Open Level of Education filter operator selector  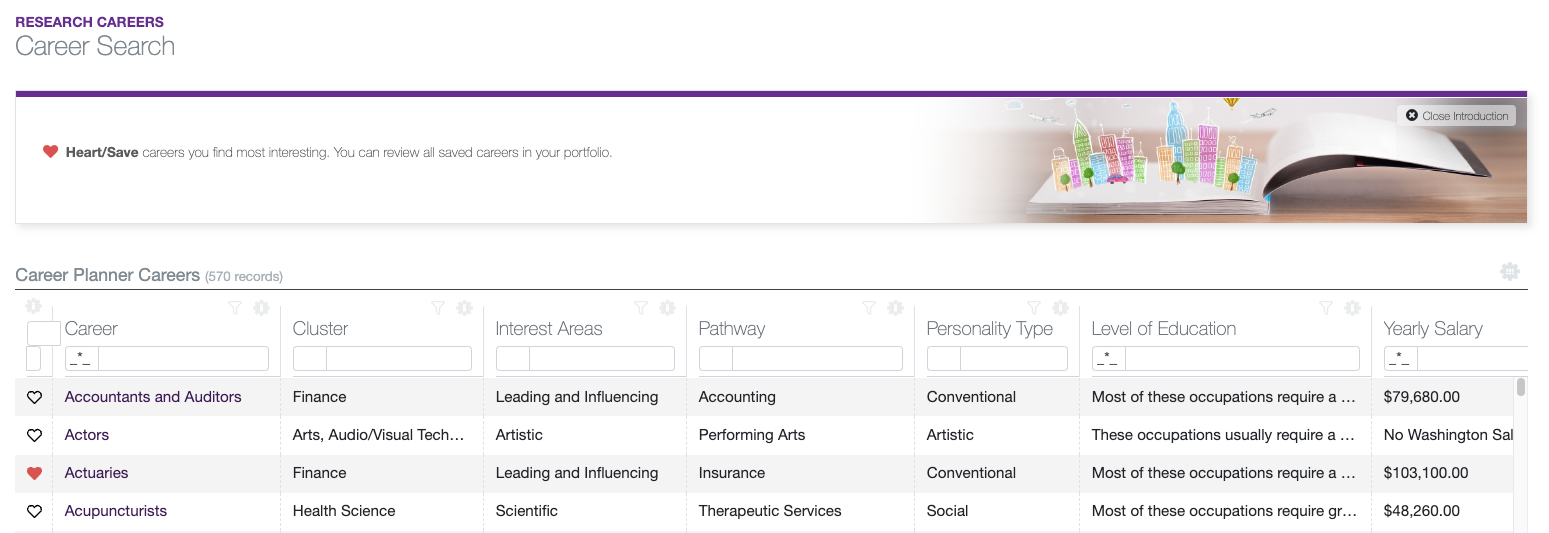pos(1108,358)
